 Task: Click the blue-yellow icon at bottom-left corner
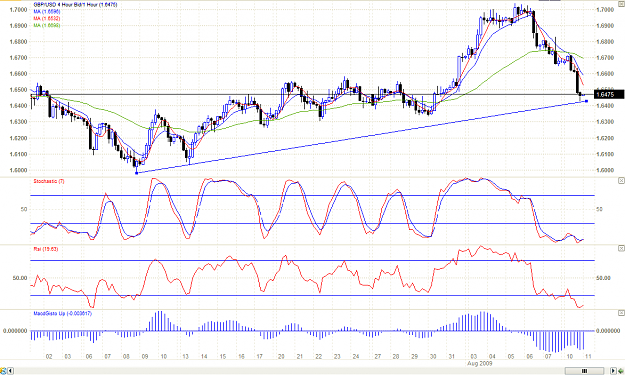pos(4,371)
